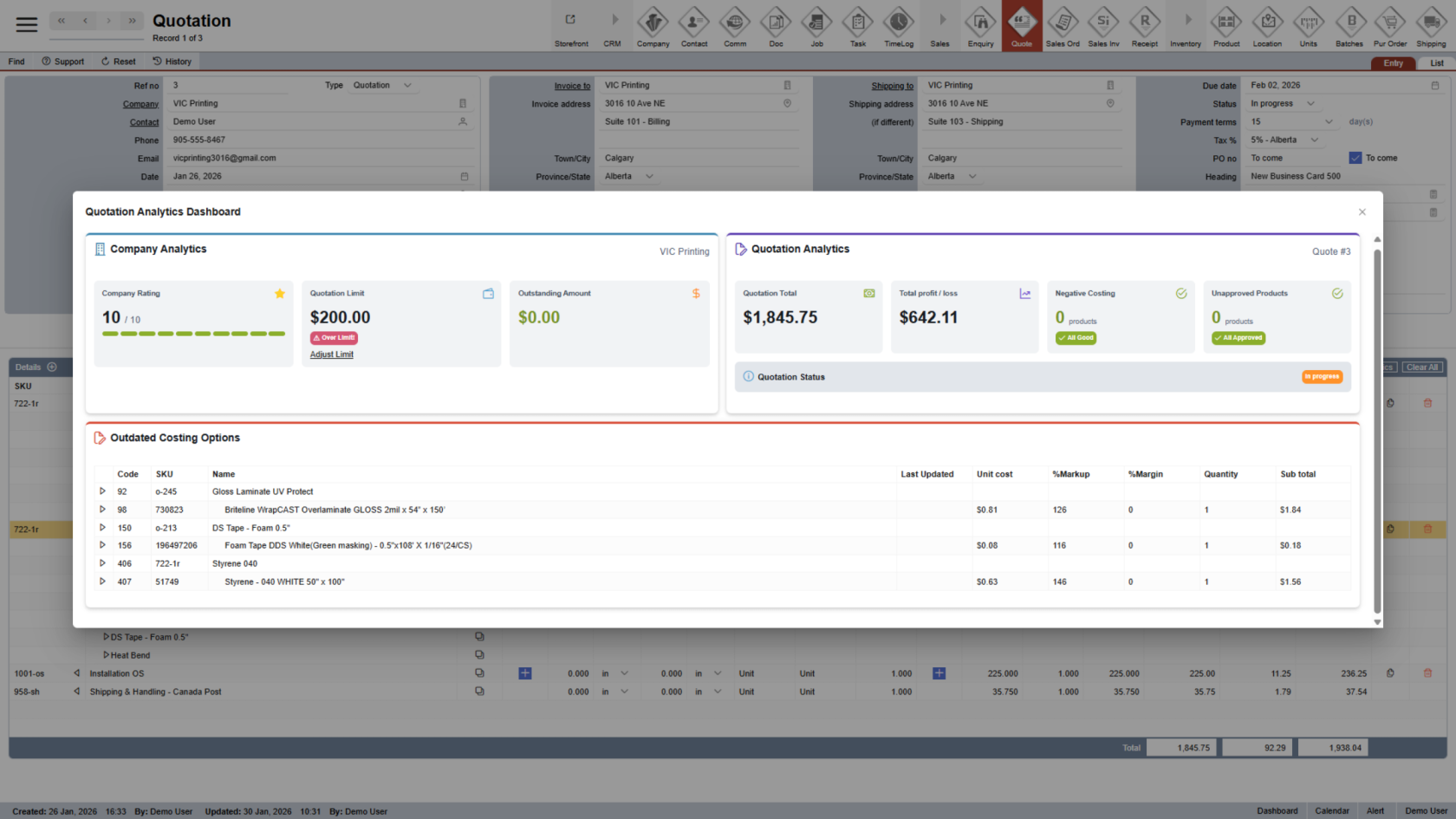Open the Enquiry module icon

tap(980, 23)
